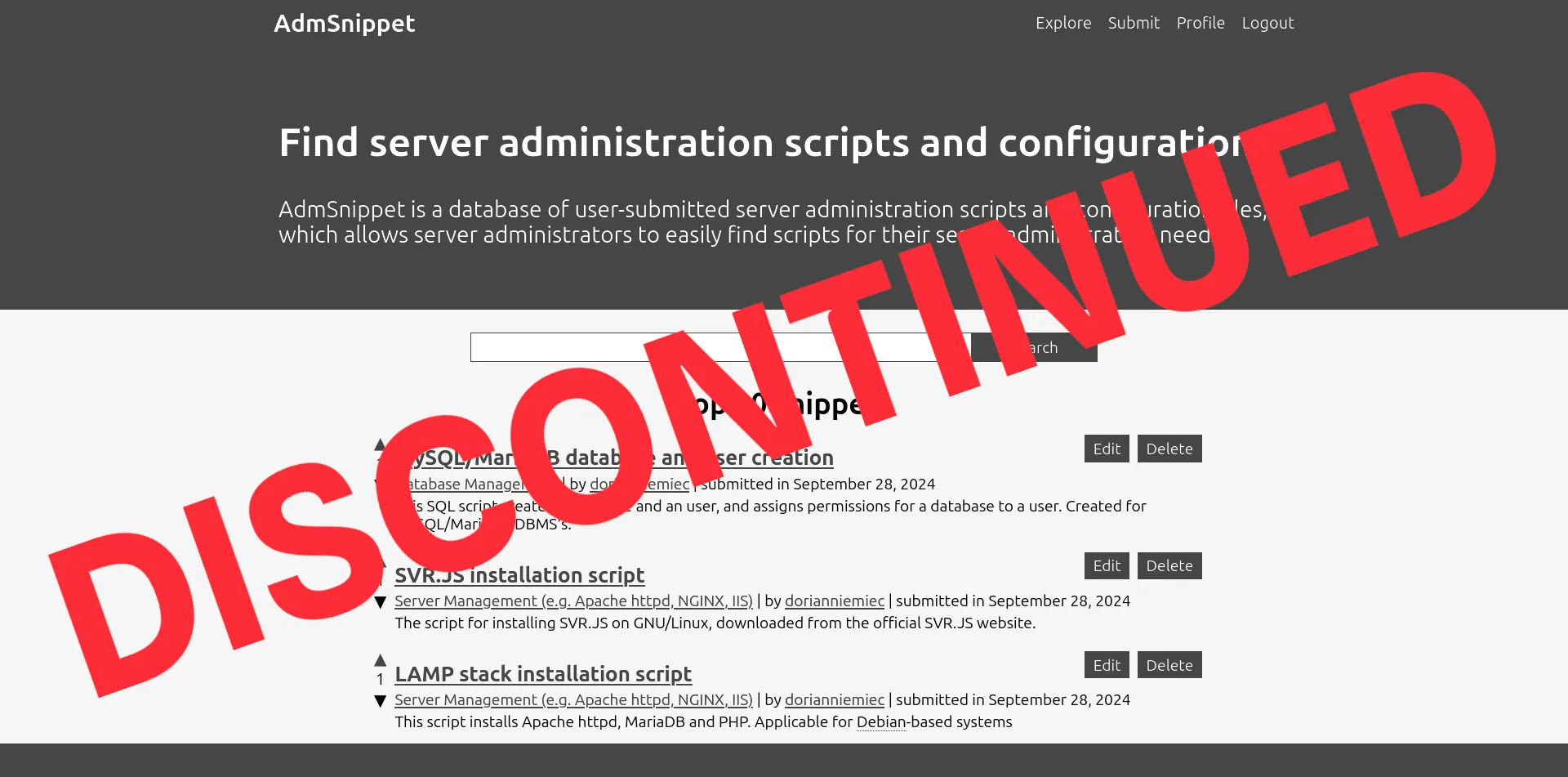Click the Debian link in the description
This screenshot has width=1568, height=777.
[x=880, y=721]
